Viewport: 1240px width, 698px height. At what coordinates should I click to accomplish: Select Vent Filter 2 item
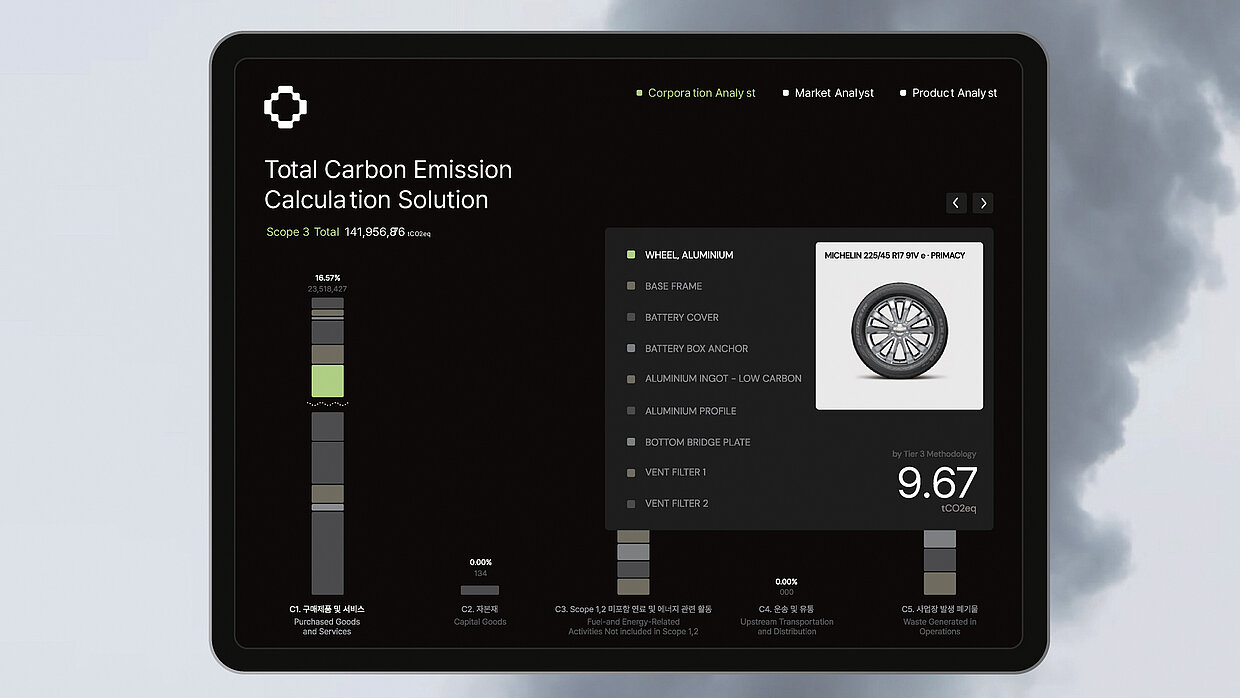676,504
